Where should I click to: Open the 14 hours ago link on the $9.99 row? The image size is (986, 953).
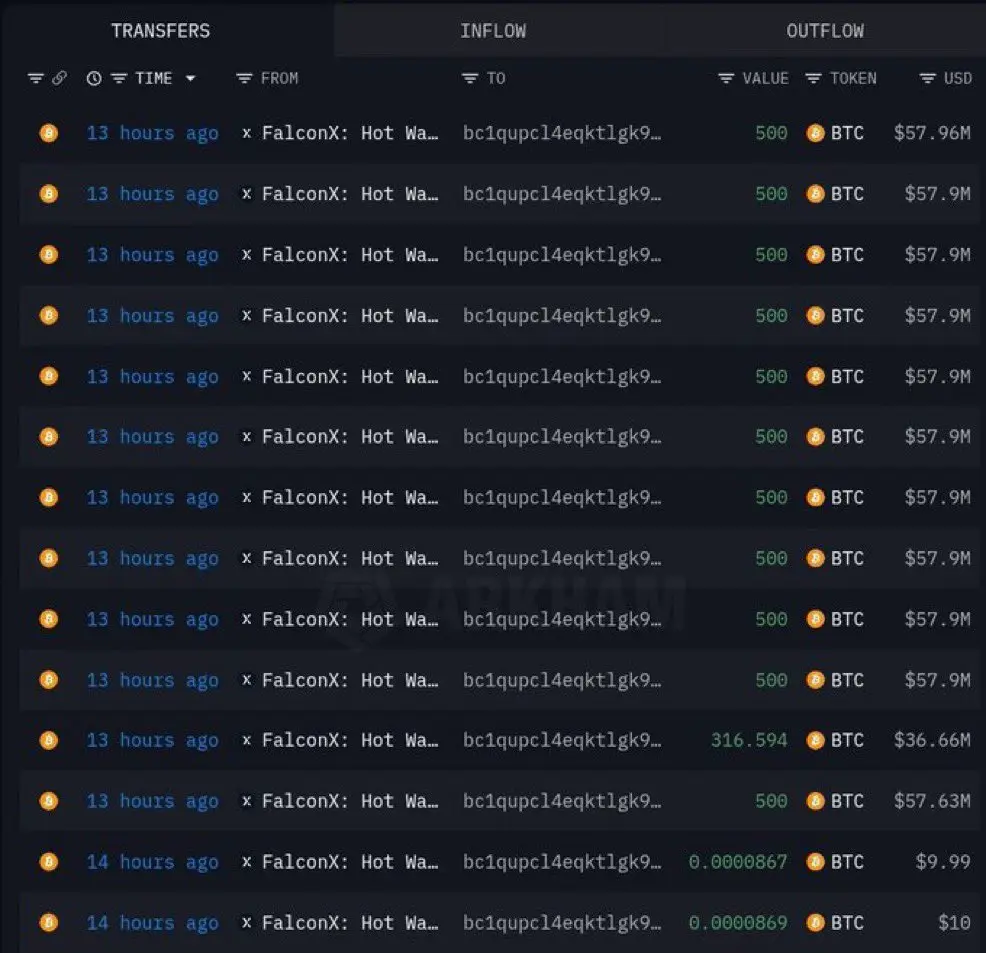(152, 861)
